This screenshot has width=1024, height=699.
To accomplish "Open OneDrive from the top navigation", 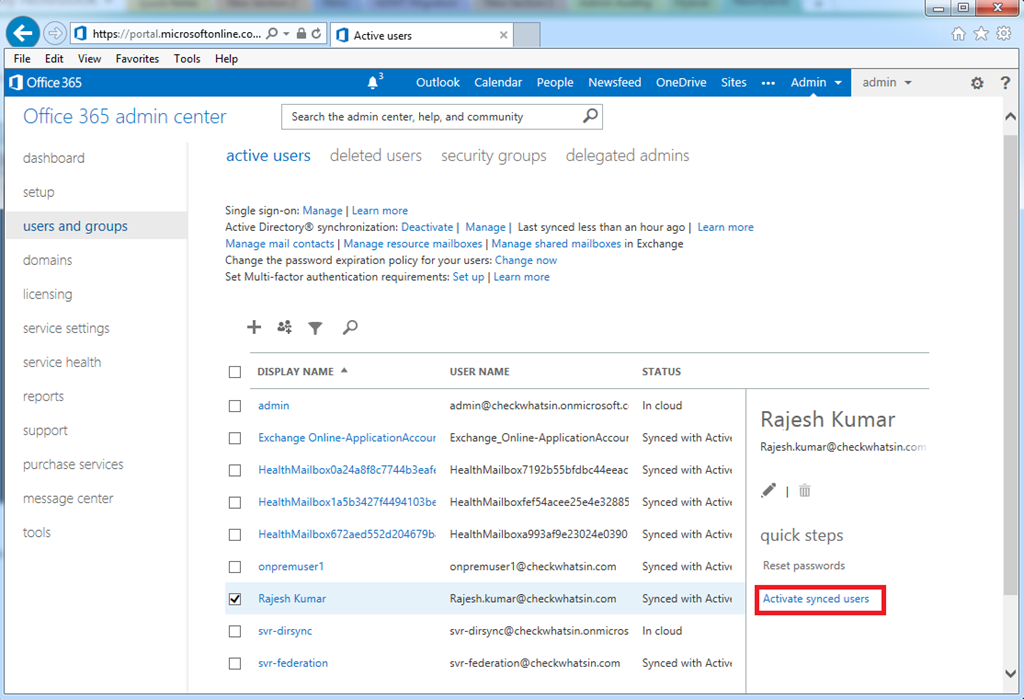I will (681, 82).
